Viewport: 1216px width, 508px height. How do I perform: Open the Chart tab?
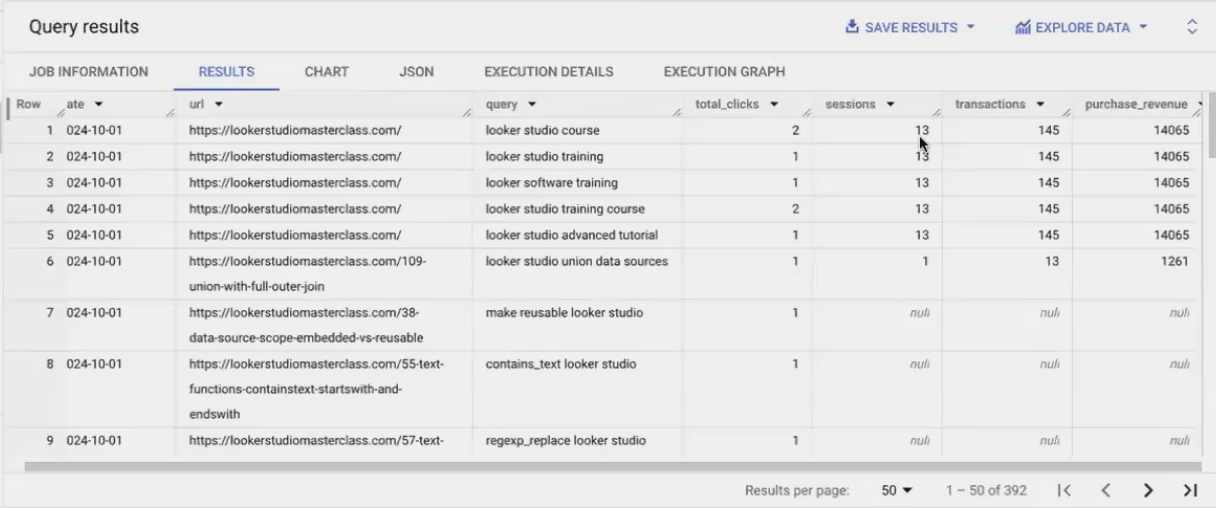click(x=327, y=72)
